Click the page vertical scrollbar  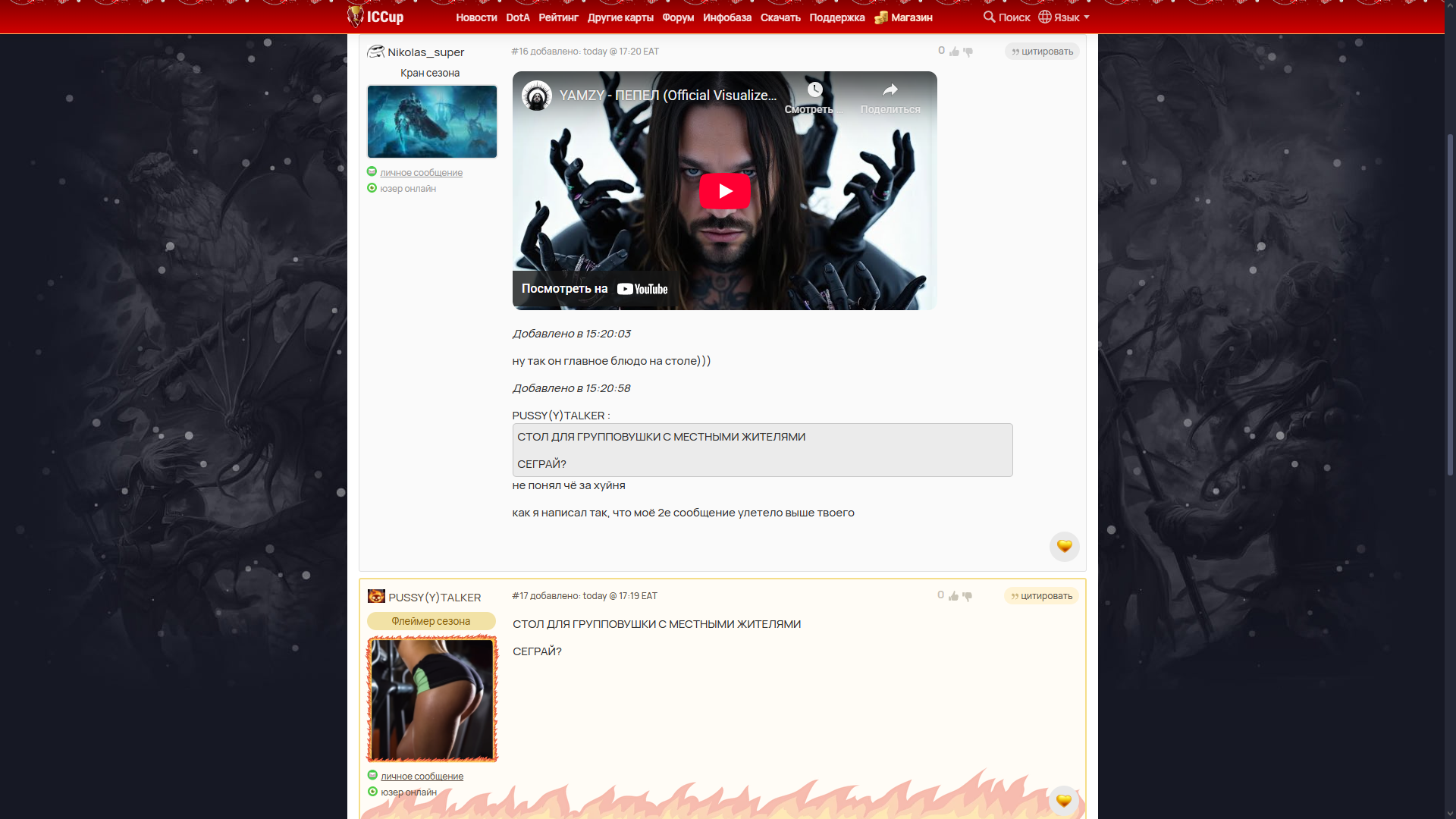pos(1450,303)
